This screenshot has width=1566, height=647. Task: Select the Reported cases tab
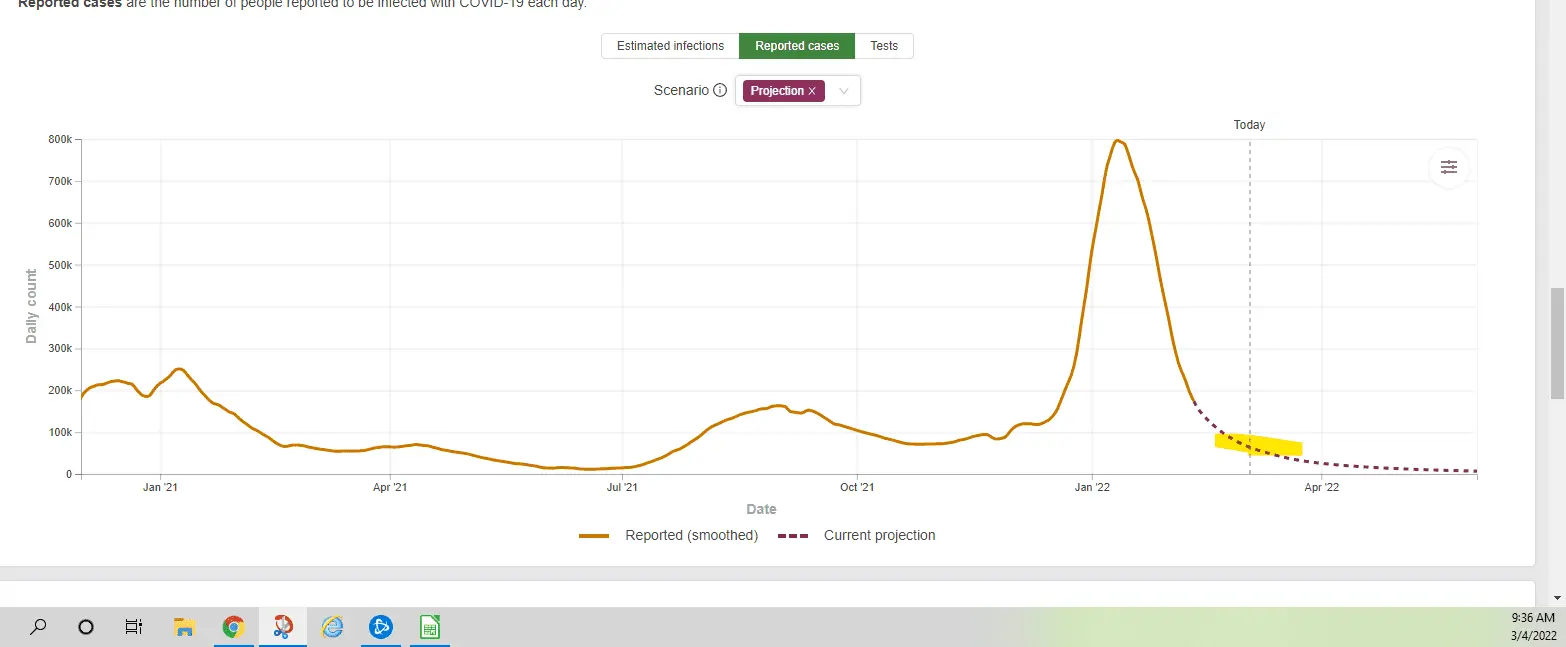click(797, 46)
